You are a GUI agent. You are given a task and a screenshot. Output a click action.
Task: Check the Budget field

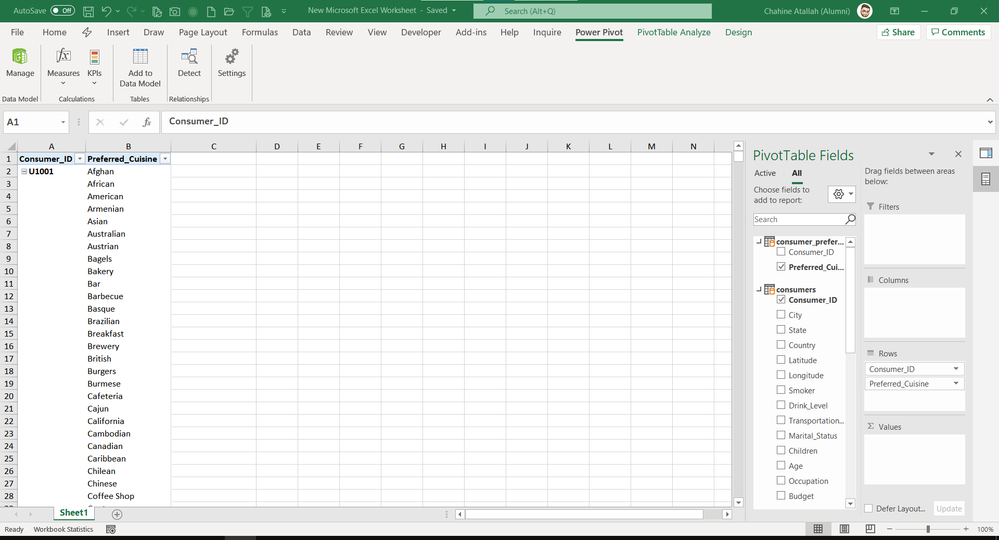pos(781,495)
